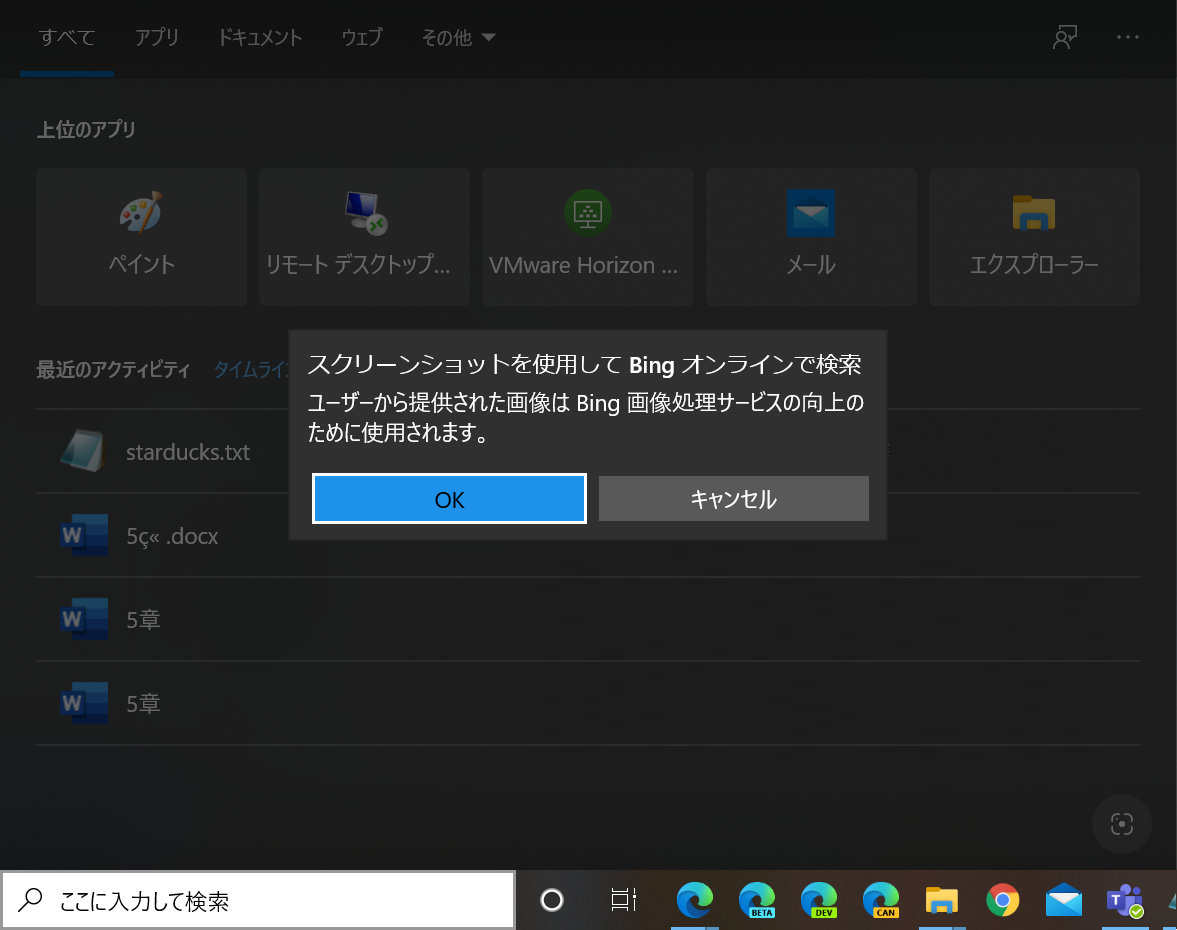
Task: Open Mail app from taskbar
Action: (x=1064, y=899)
